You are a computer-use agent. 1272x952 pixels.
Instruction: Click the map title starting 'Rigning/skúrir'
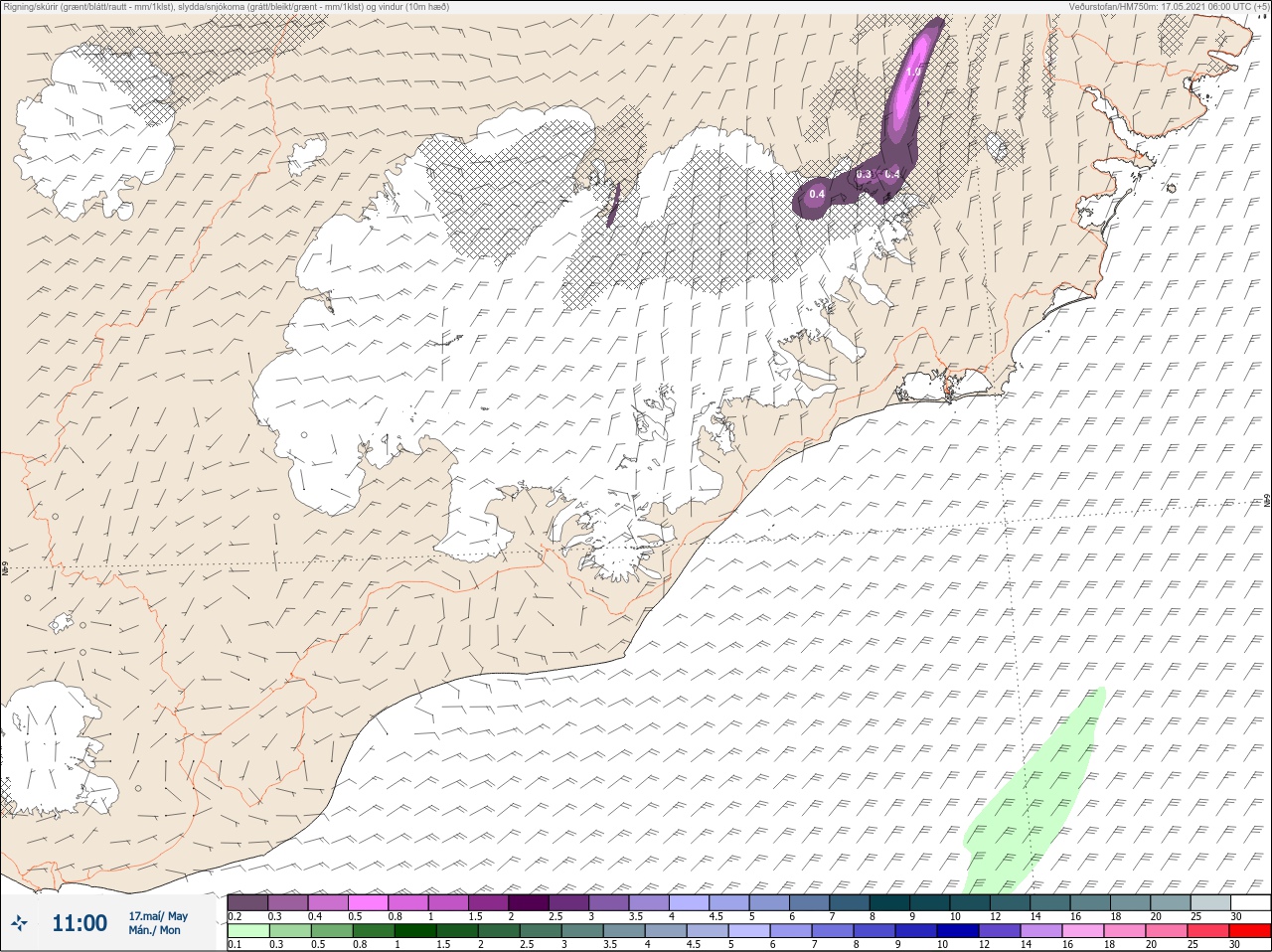click(x=228, y=6)
